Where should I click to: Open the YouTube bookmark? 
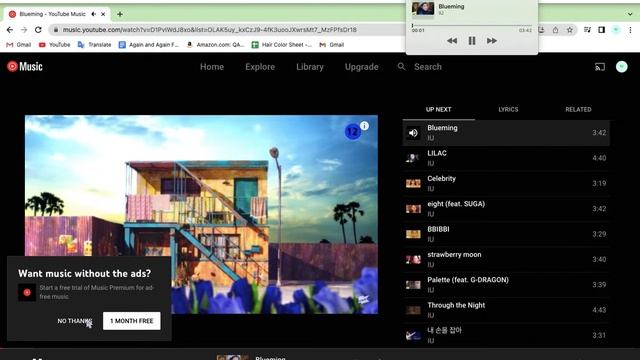click(x=54, y=45)
